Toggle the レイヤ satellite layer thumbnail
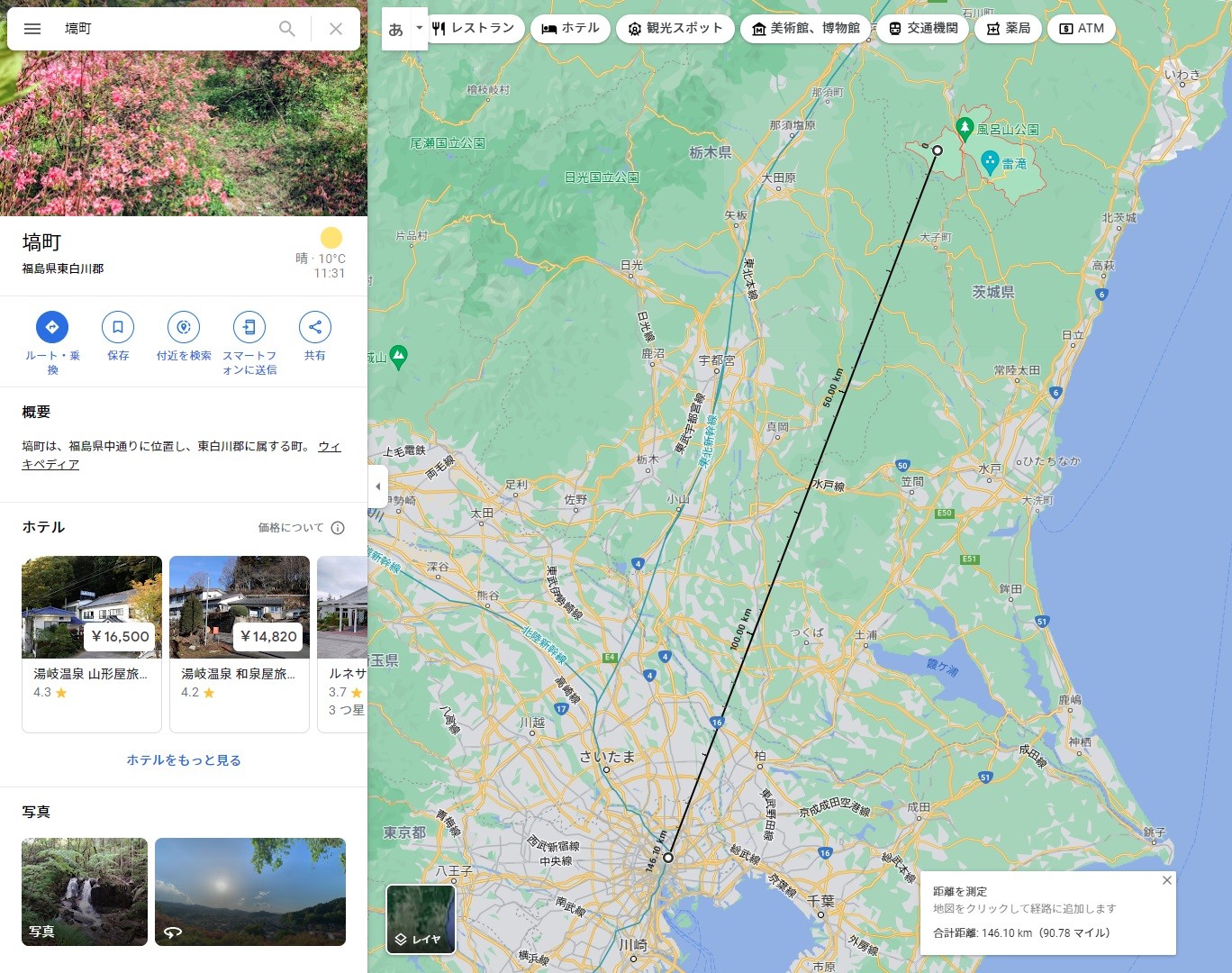The height and width of the screenshot is (973, 1232). [x=421, y=918]
